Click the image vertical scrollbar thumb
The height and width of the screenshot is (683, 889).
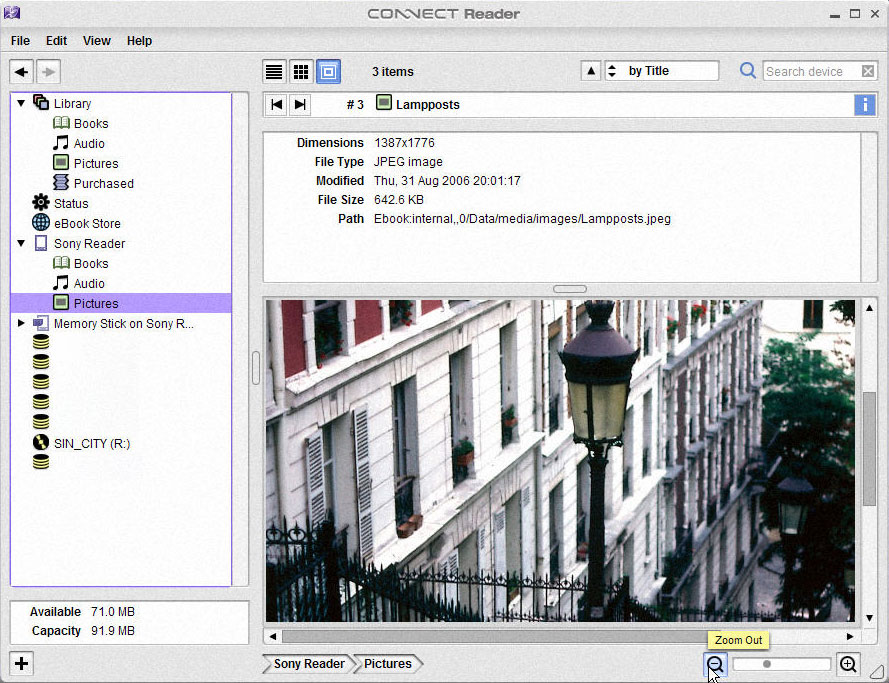click(869, 448)
